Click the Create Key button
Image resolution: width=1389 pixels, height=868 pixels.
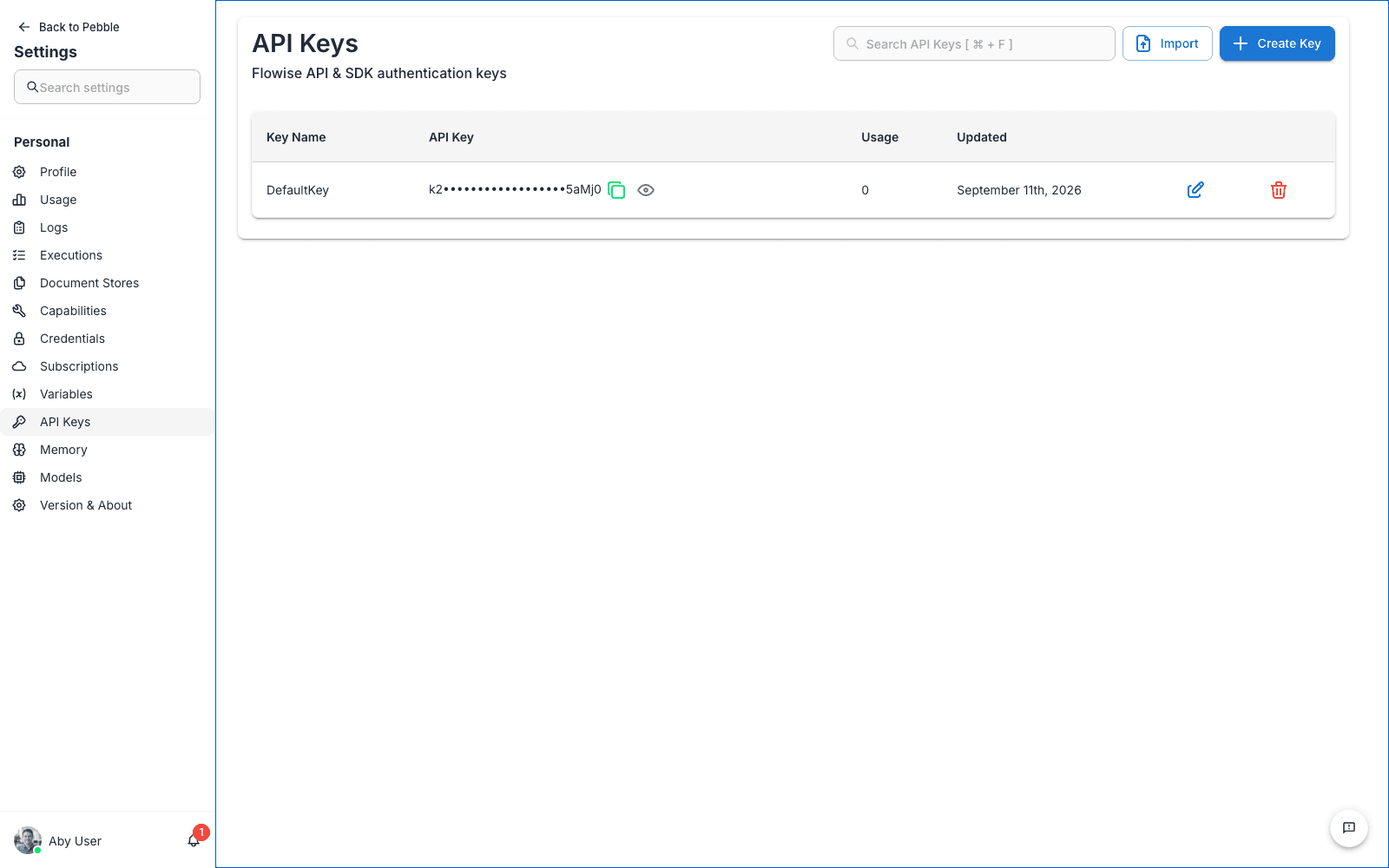click(x=1277, y=43)
